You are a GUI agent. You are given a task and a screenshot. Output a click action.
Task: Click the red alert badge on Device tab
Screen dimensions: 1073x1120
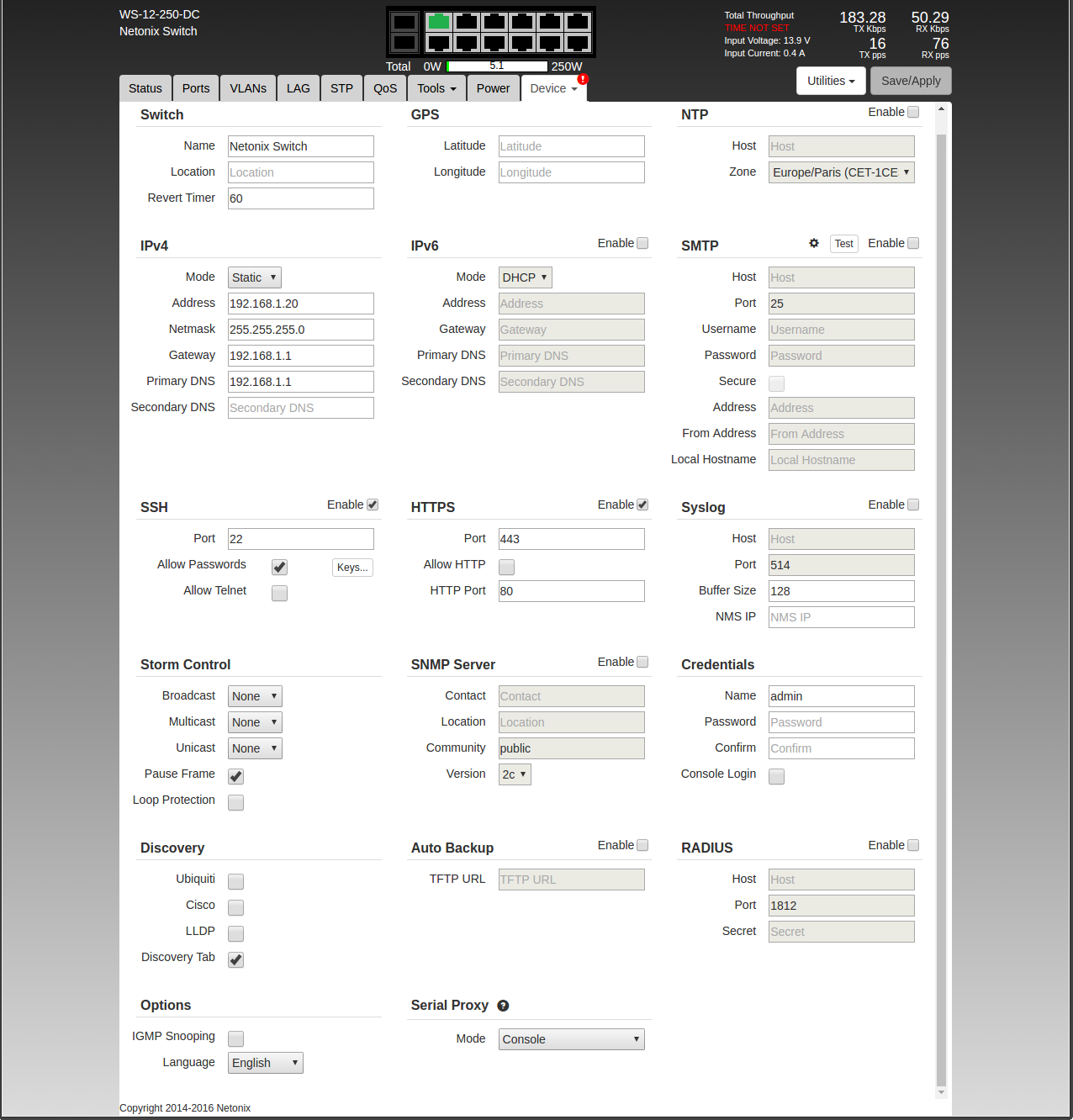583,79
